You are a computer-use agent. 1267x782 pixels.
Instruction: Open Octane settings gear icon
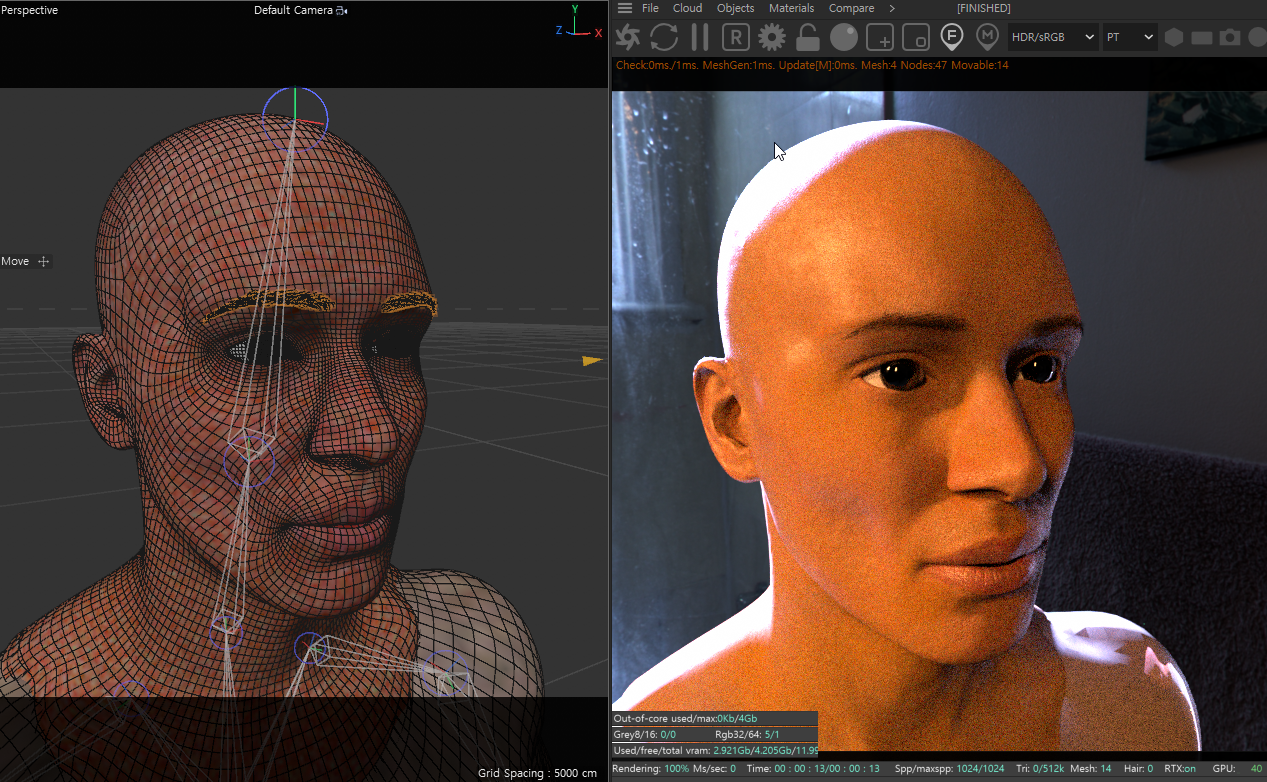pos(771,38)
